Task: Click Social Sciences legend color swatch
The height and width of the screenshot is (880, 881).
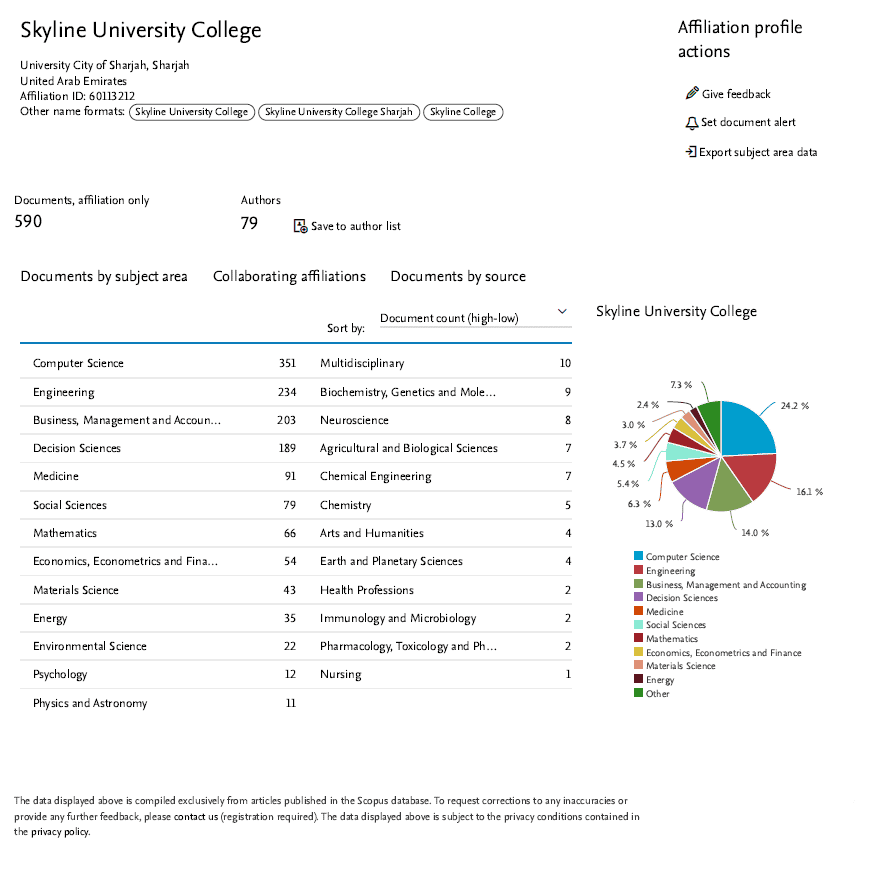Action: click(x=638, y=624)
